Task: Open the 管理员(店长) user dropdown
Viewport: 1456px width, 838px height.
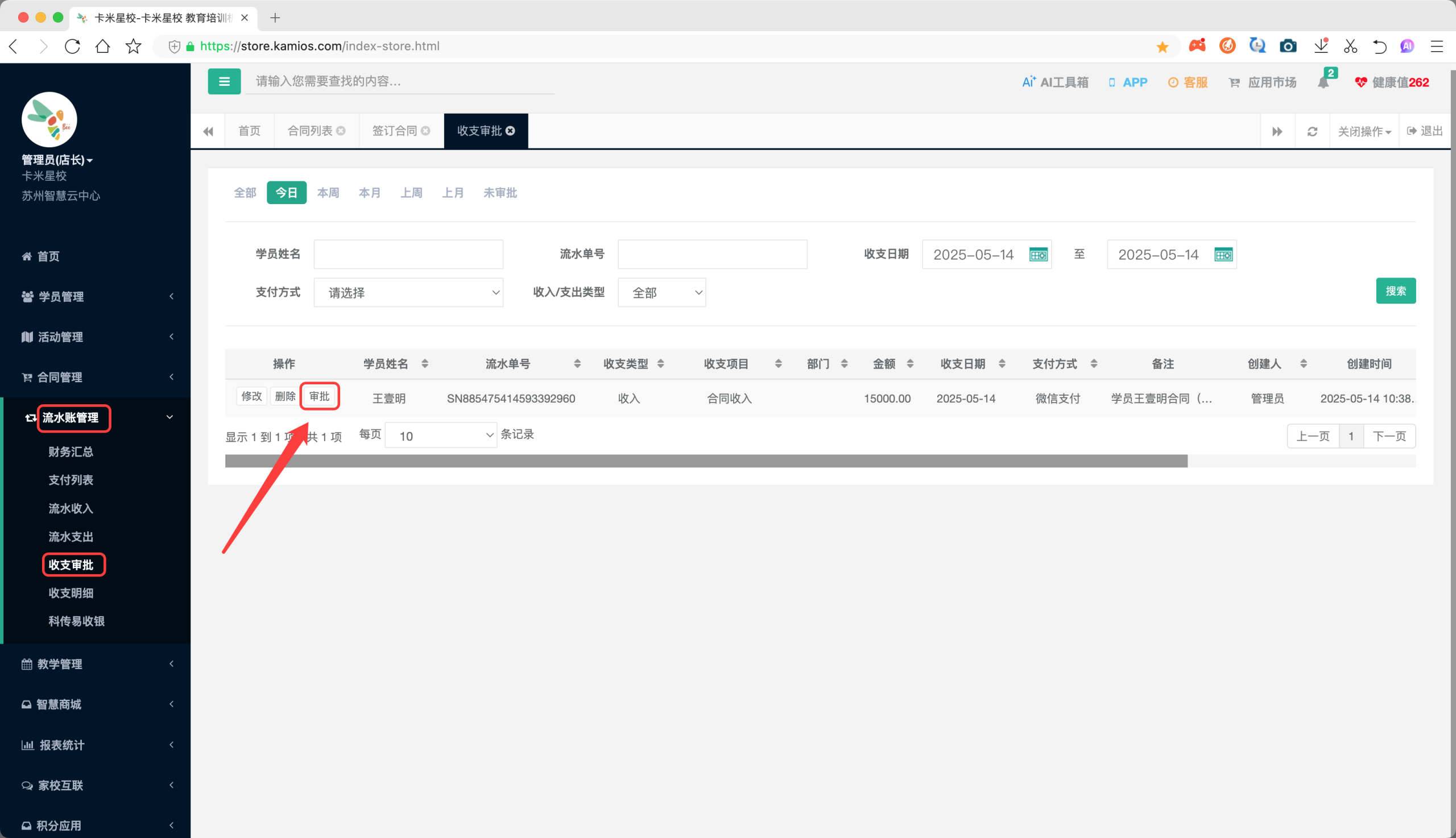Action: click(x=57, y=160)
